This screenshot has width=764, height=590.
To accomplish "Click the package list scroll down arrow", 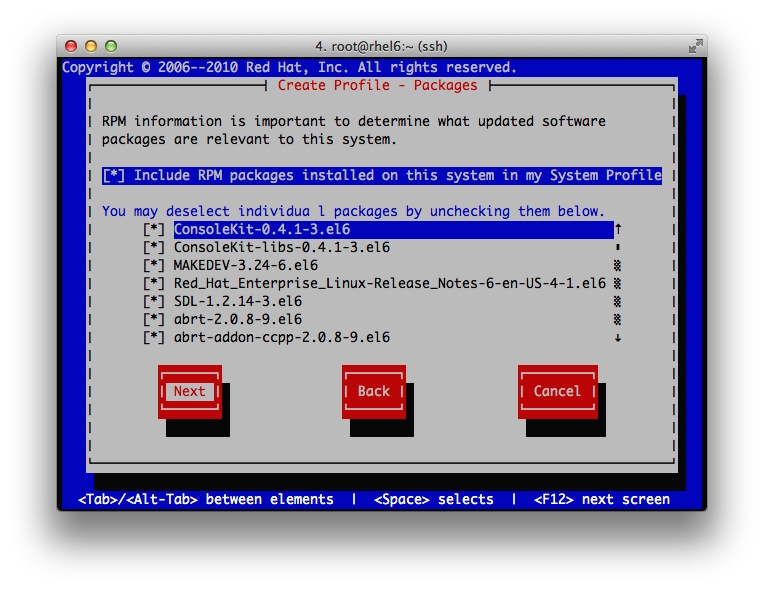I will (618, 338).
